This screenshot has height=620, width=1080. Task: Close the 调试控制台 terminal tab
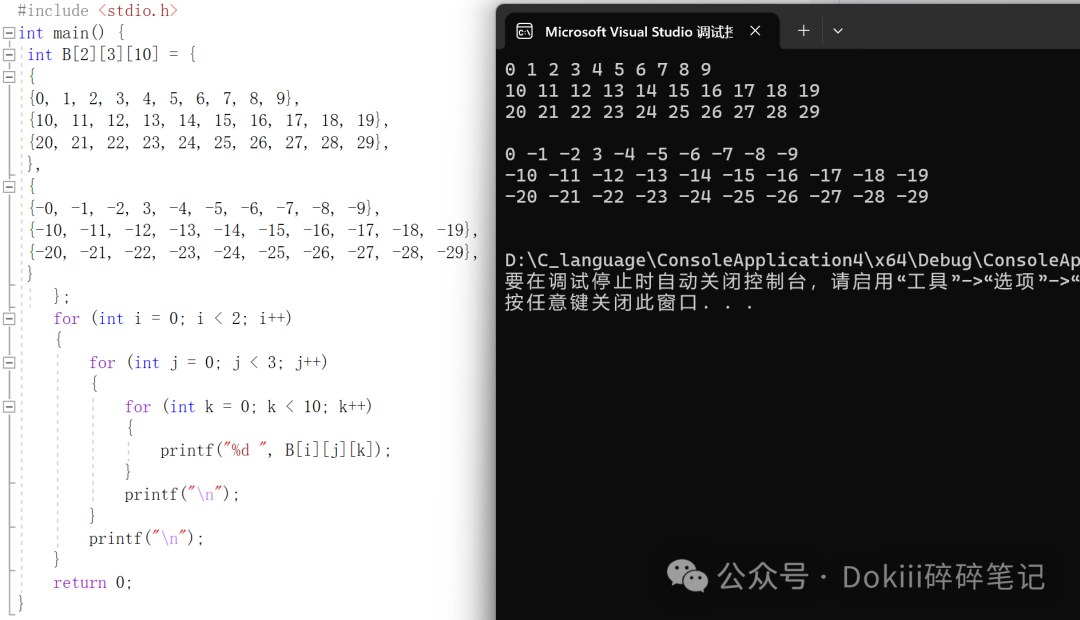(x=755, y=31)
